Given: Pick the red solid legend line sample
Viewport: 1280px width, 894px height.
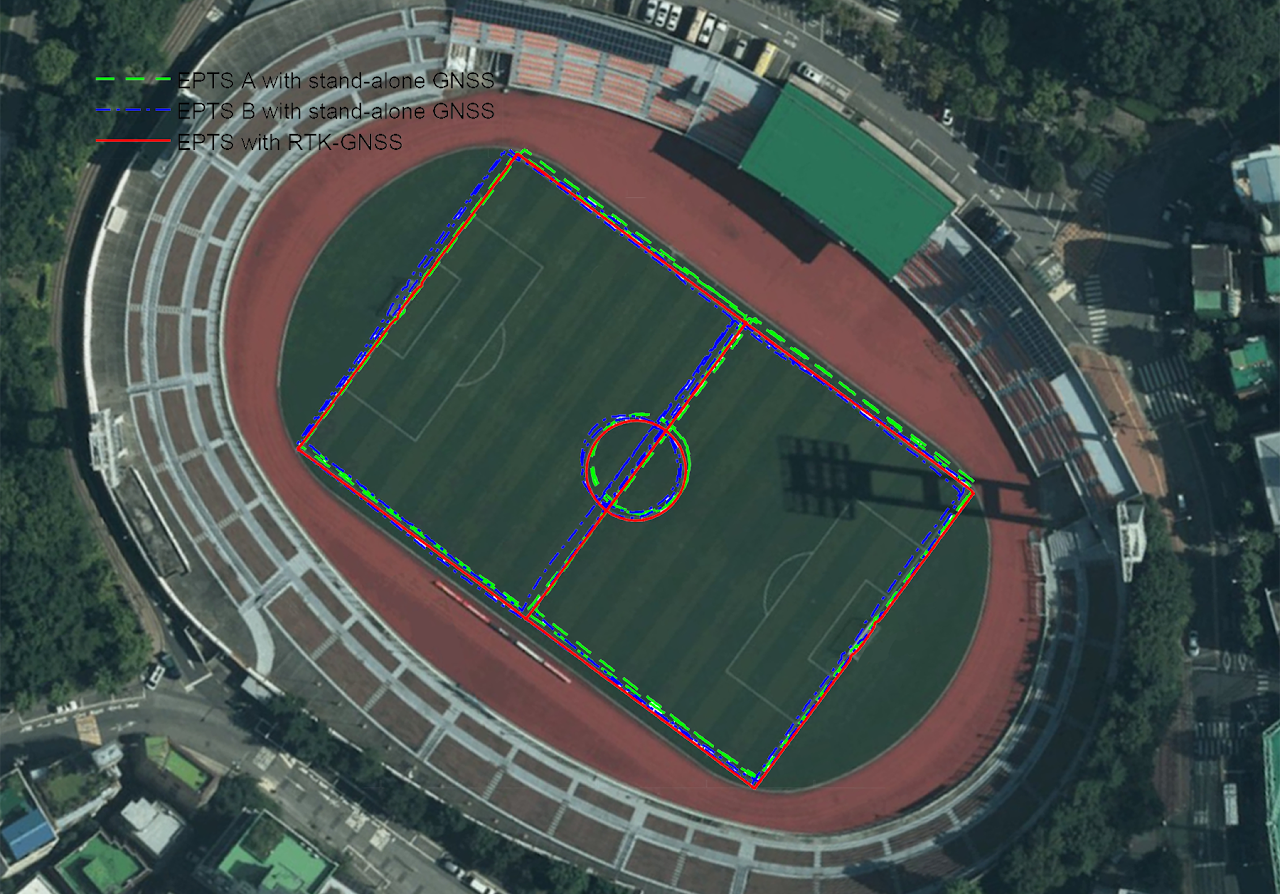Looking at the screenshot, I should (133, 142).
